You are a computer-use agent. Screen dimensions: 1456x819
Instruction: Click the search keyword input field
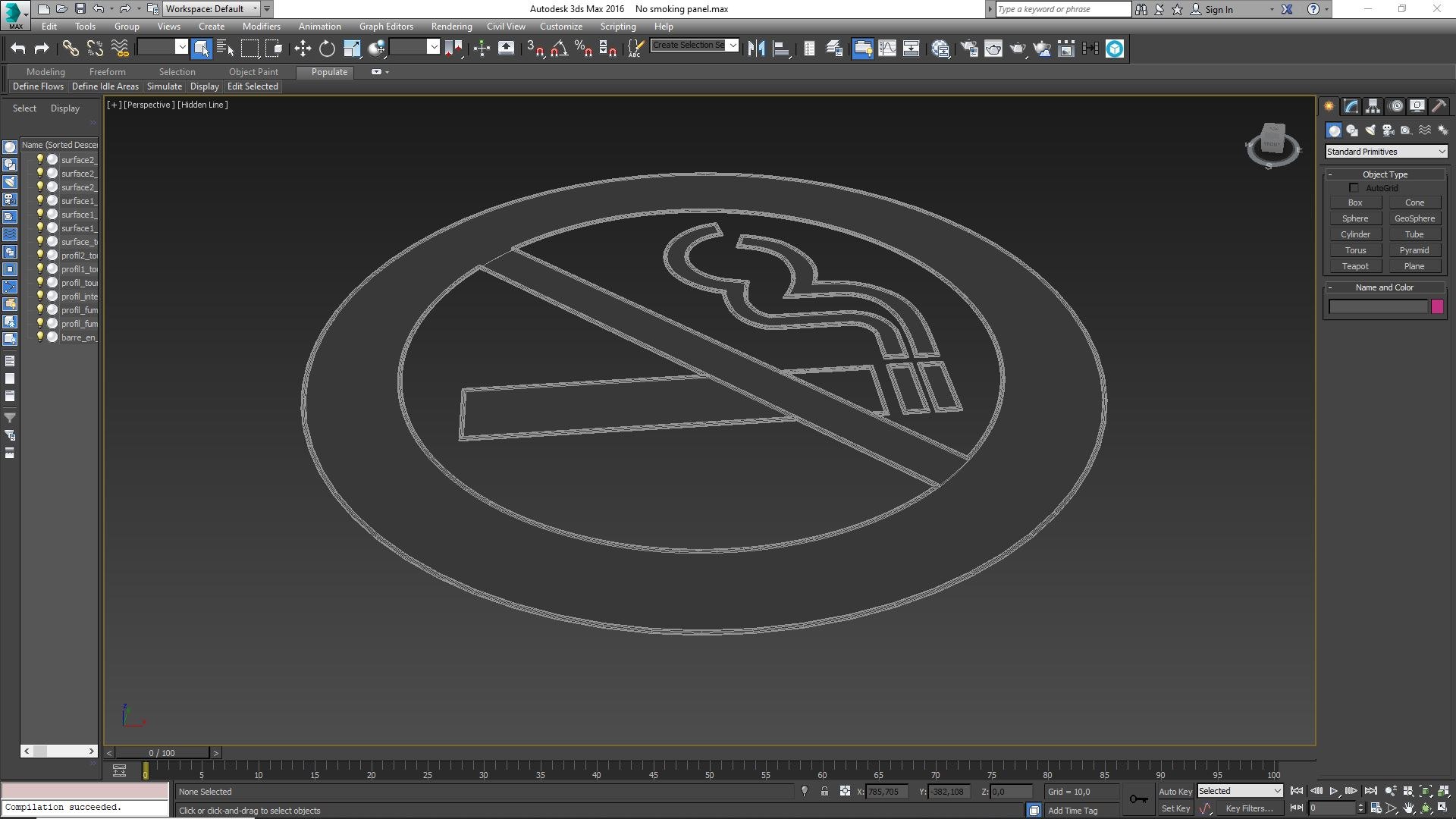[1062, 9]
